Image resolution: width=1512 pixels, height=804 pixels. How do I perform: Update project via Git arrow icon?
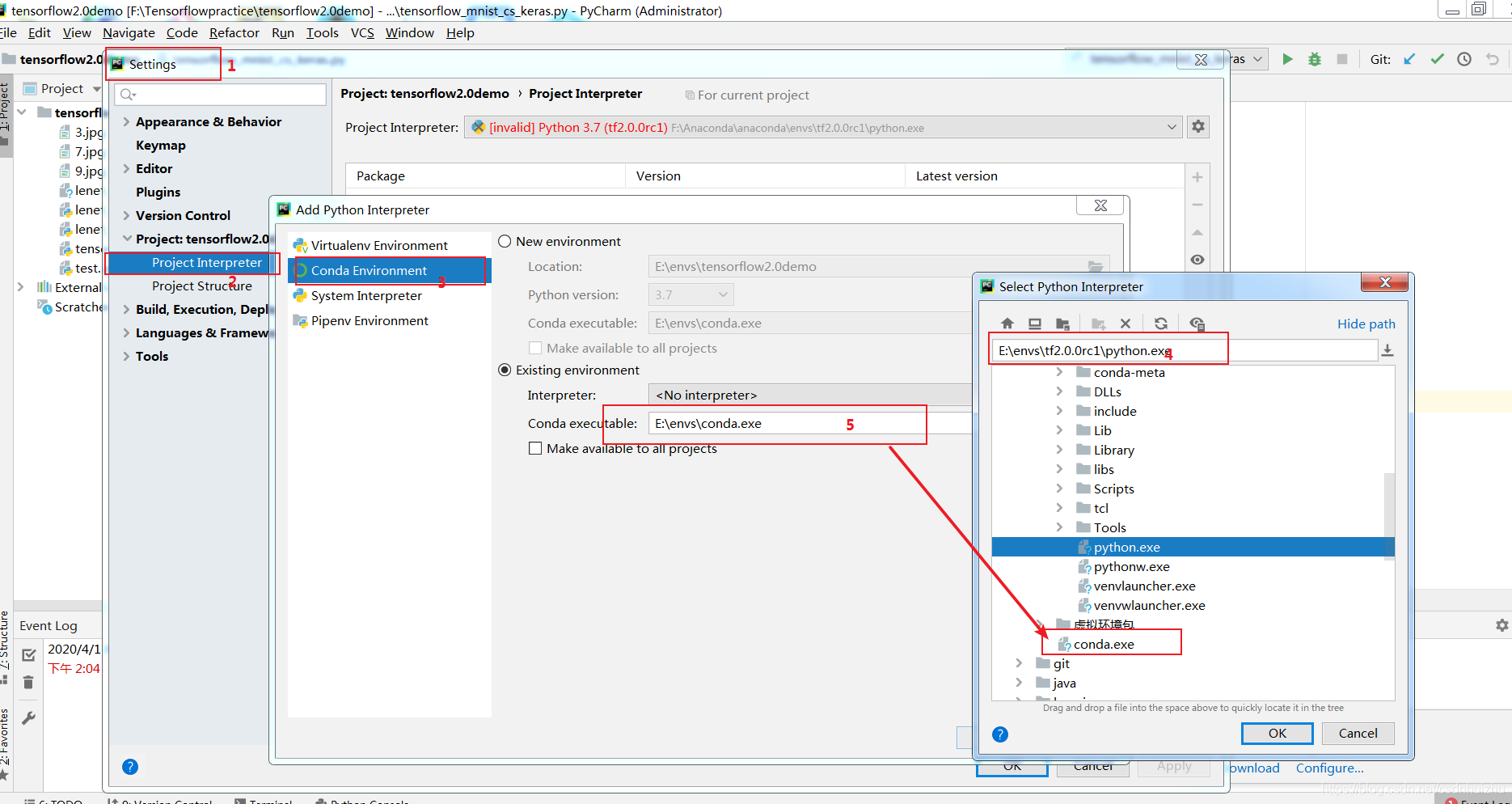tap(1409, 59)
